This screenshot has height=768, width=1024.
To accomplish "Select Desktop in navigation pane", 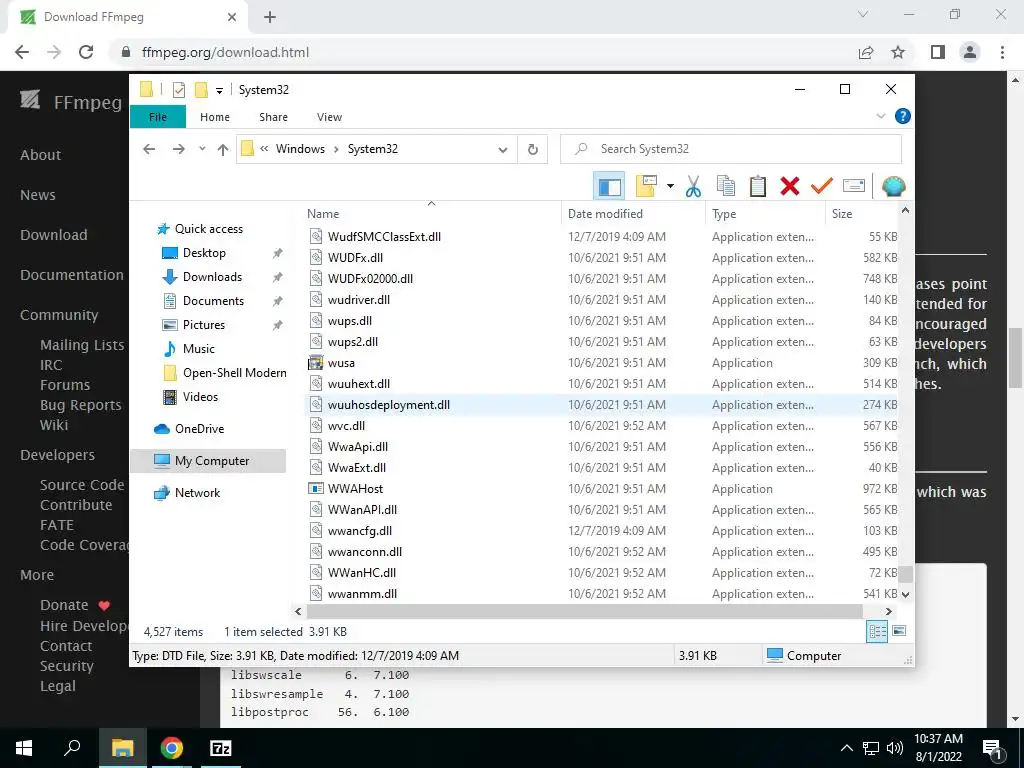I will (x=204, y=253).
